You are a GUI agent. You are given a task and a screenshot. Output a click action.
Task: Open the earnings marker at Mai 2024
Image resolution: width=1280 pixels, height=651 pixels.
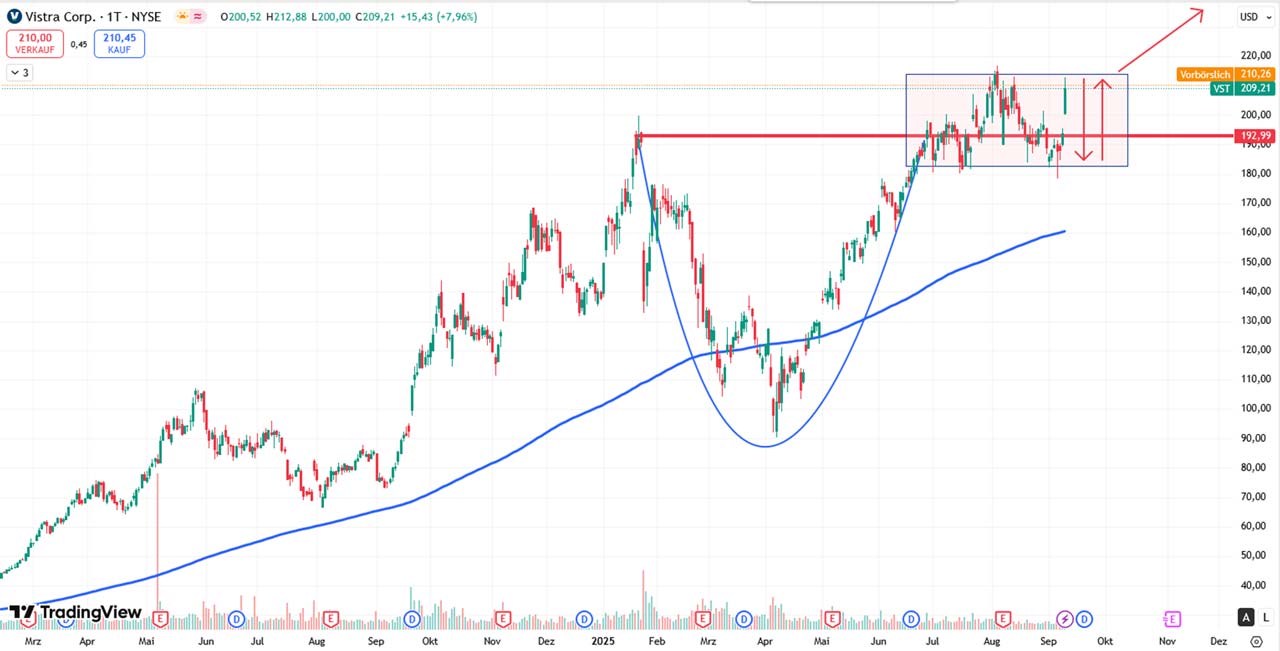click(158, 619)
